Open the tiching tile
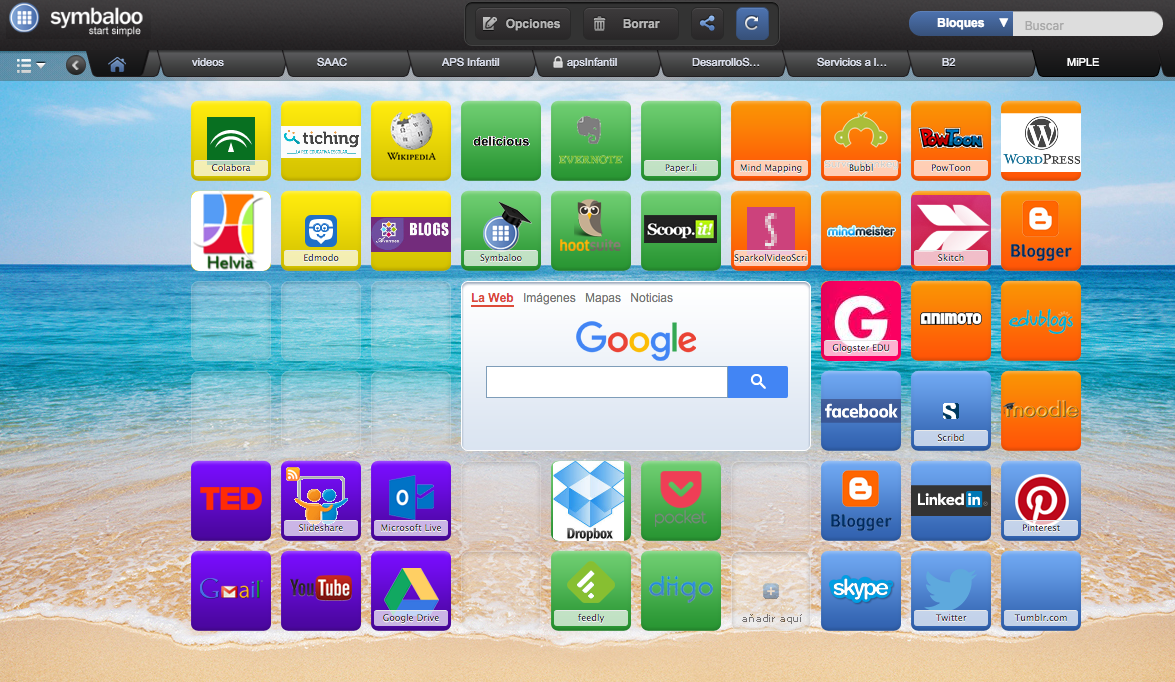The height and width of the screenshot is (682, 1175). 321,141
